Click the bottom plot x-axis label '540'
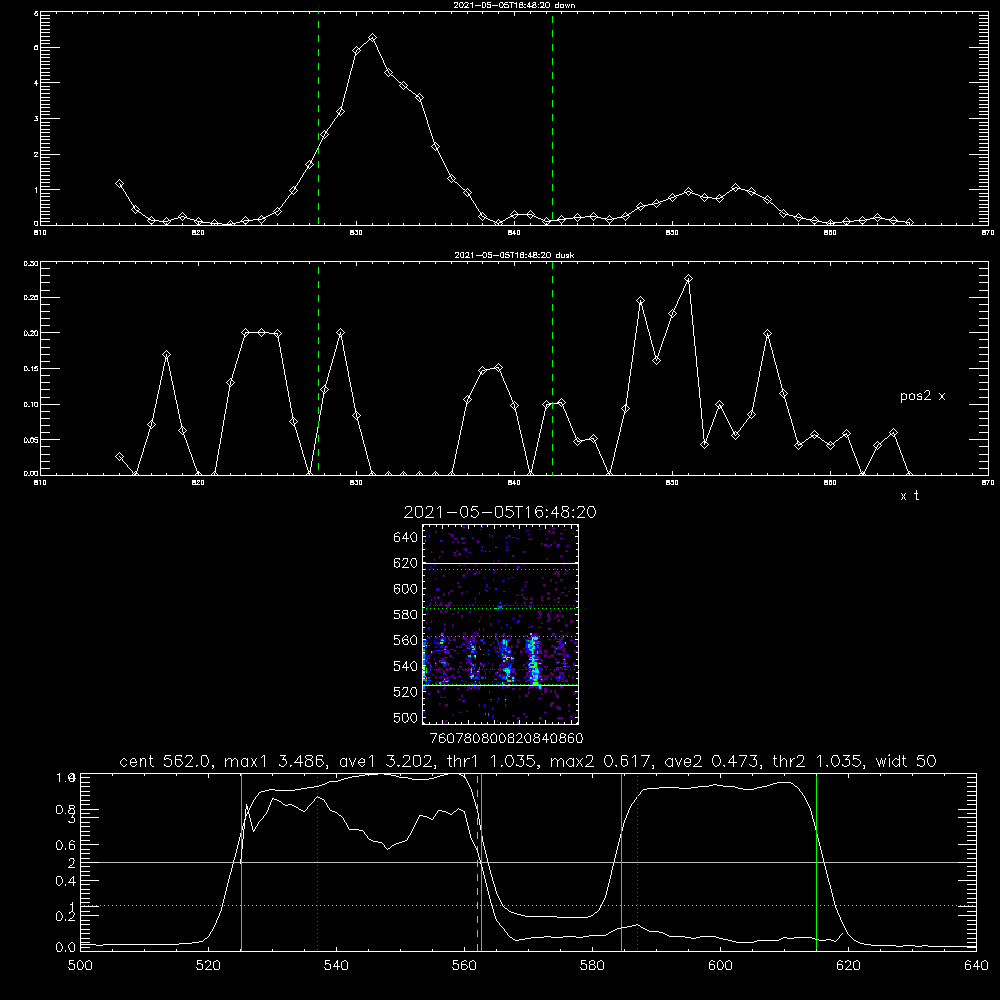 [336, 966]
